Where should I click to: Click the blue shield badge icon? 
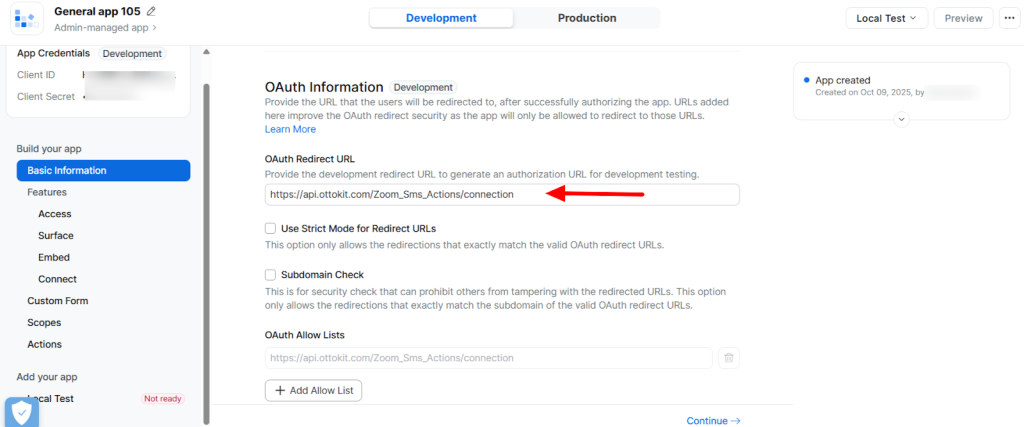[21, 412]
